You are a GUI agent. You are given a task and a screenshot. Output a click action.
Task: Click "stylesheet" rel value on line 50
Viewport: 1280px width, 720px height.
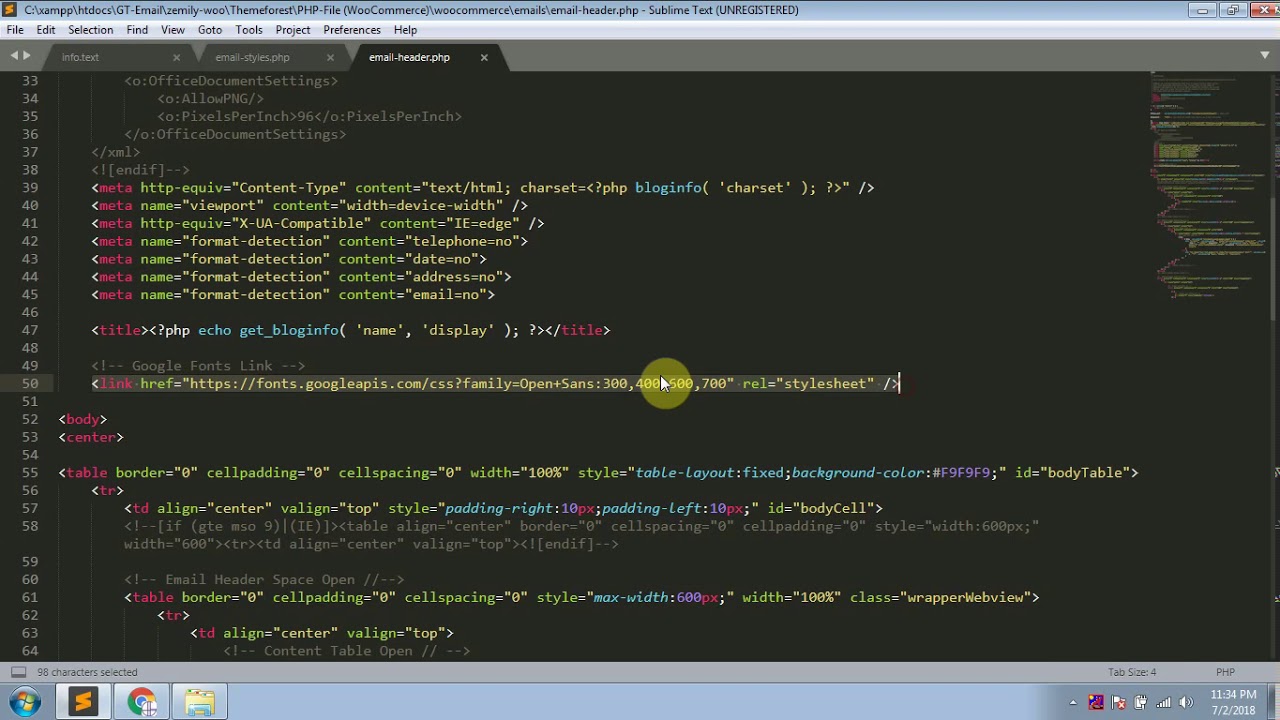click(825, 383)
